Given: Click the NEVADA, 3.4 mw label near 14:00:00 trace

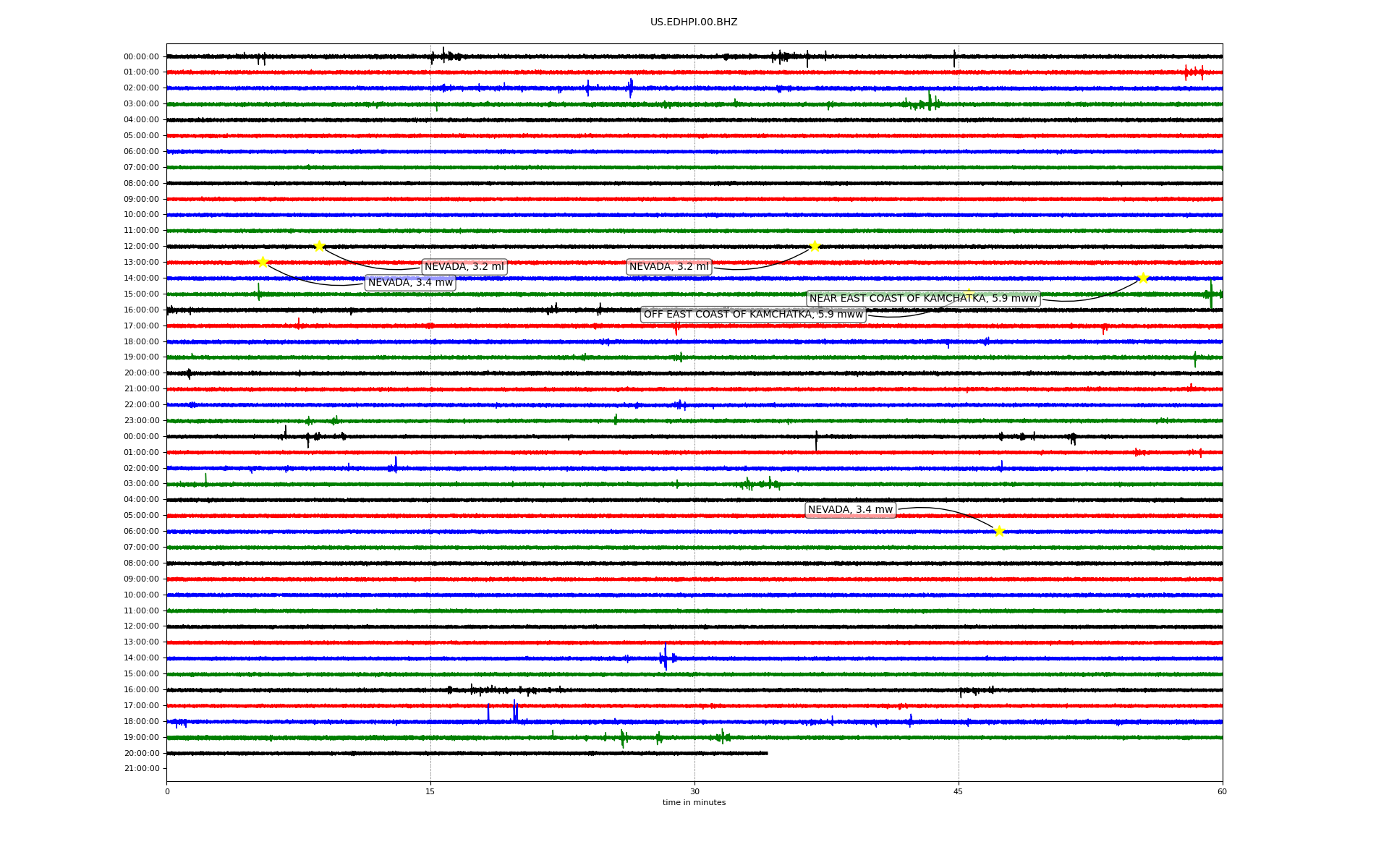Looking at the screenshot, I should pyautogui.click(x=410, y=283).
